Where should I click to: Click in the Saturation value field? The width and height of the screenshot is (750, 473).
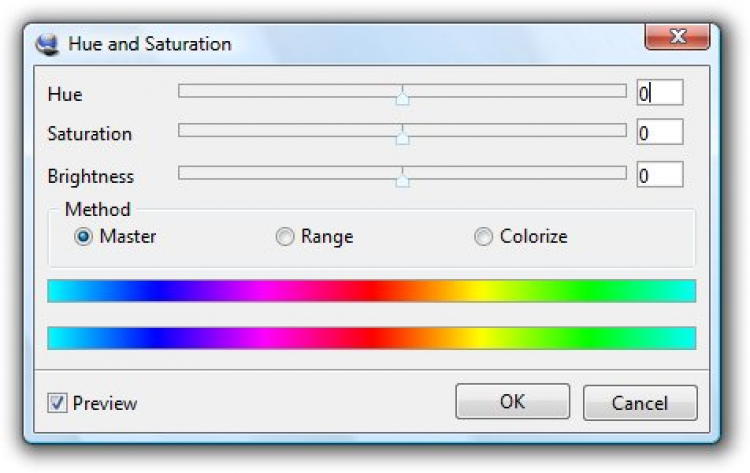click(x=660, y=132)
